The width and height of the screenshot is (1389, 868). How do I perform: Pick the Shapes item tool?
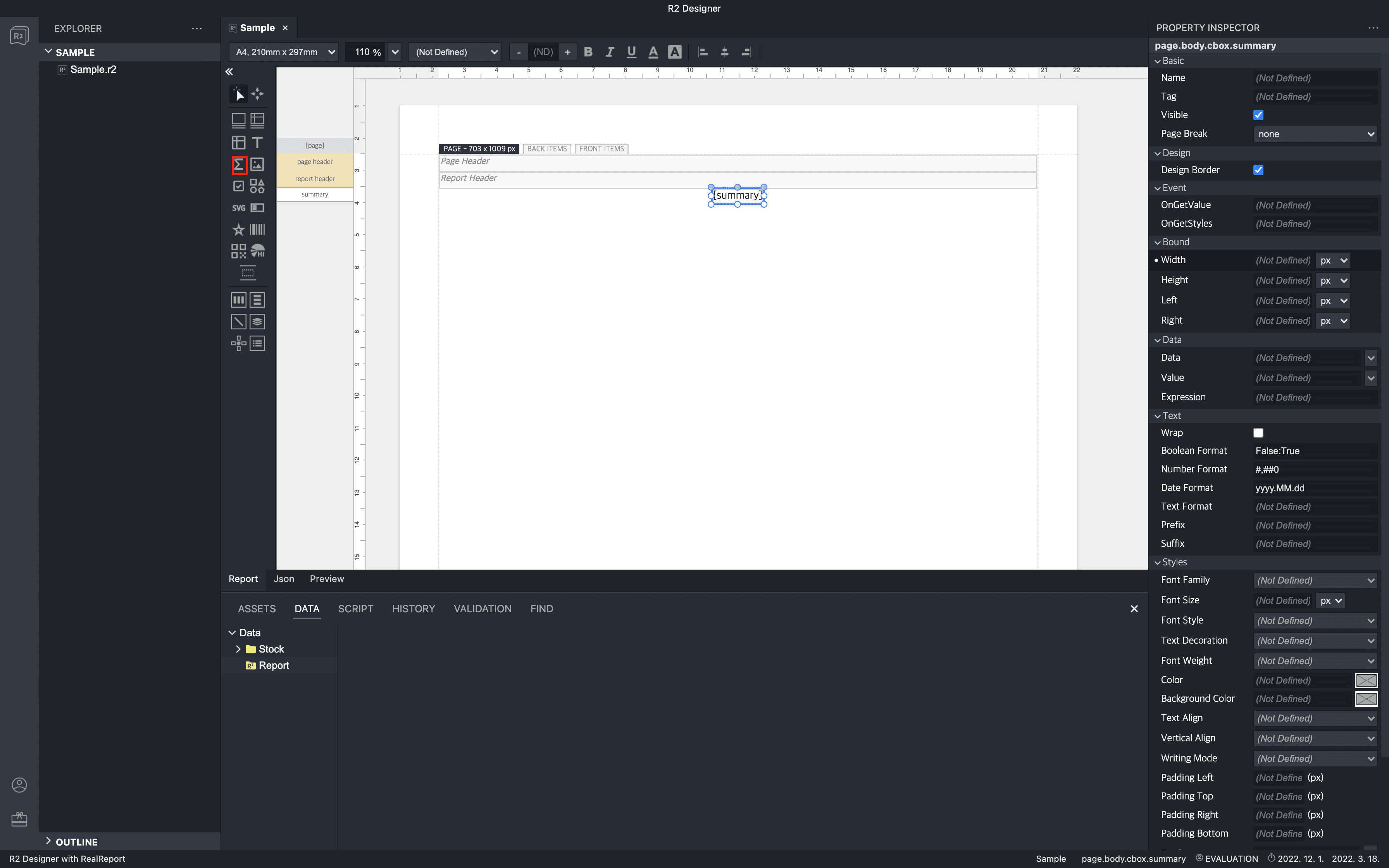(257, 186)
